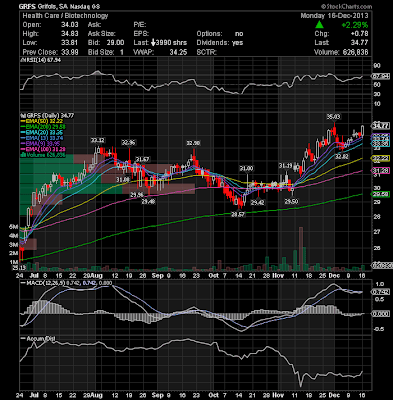Click the 31.00 price annotation
This screenshot has height=400, width=393.
246,168
